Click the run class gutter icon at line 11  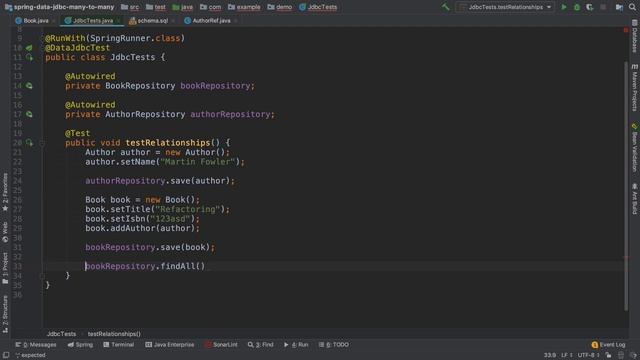pyautogui.click(x=29, y=58)
